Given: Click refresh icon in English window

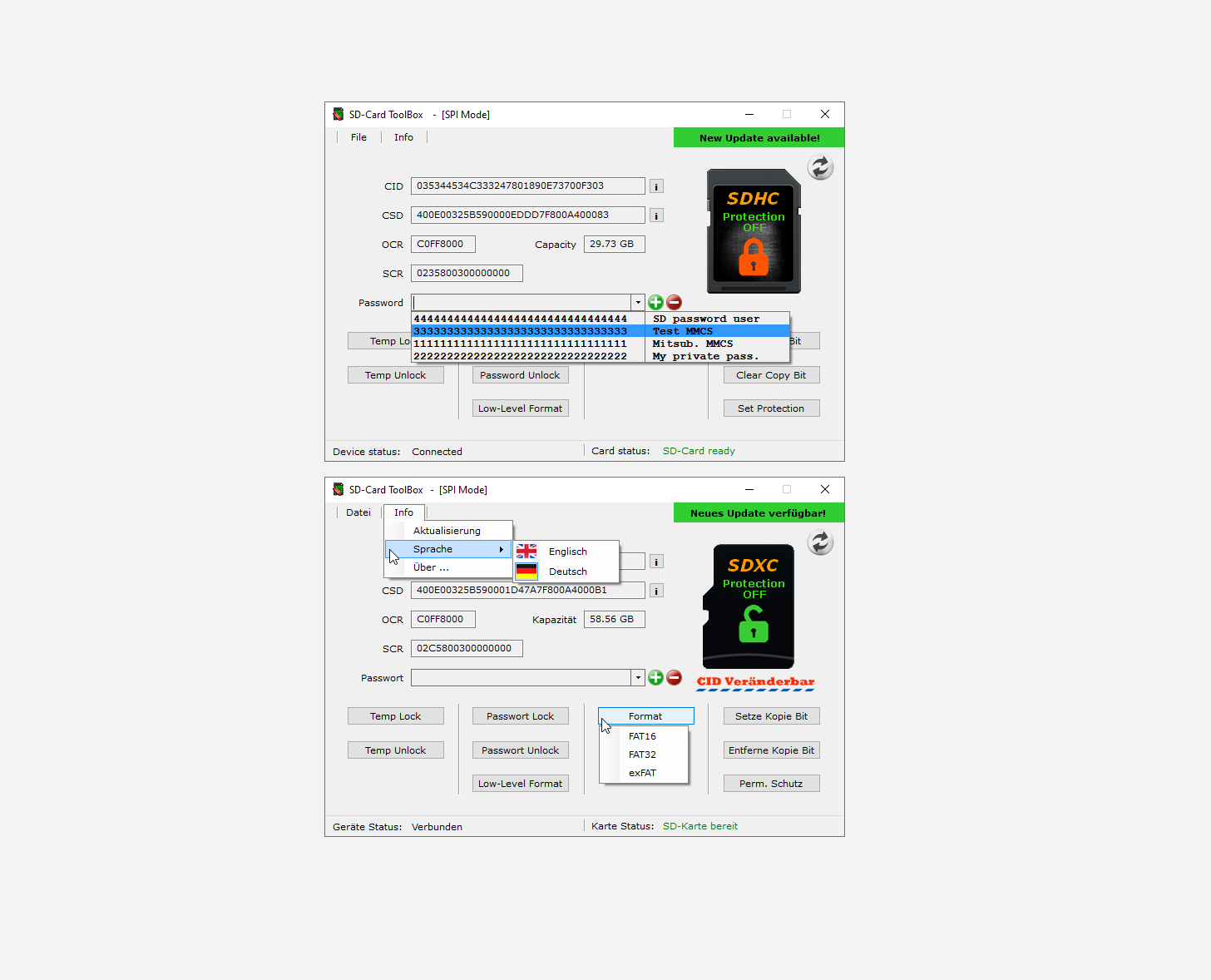Looking at the screenshot, I should [820, 167].
